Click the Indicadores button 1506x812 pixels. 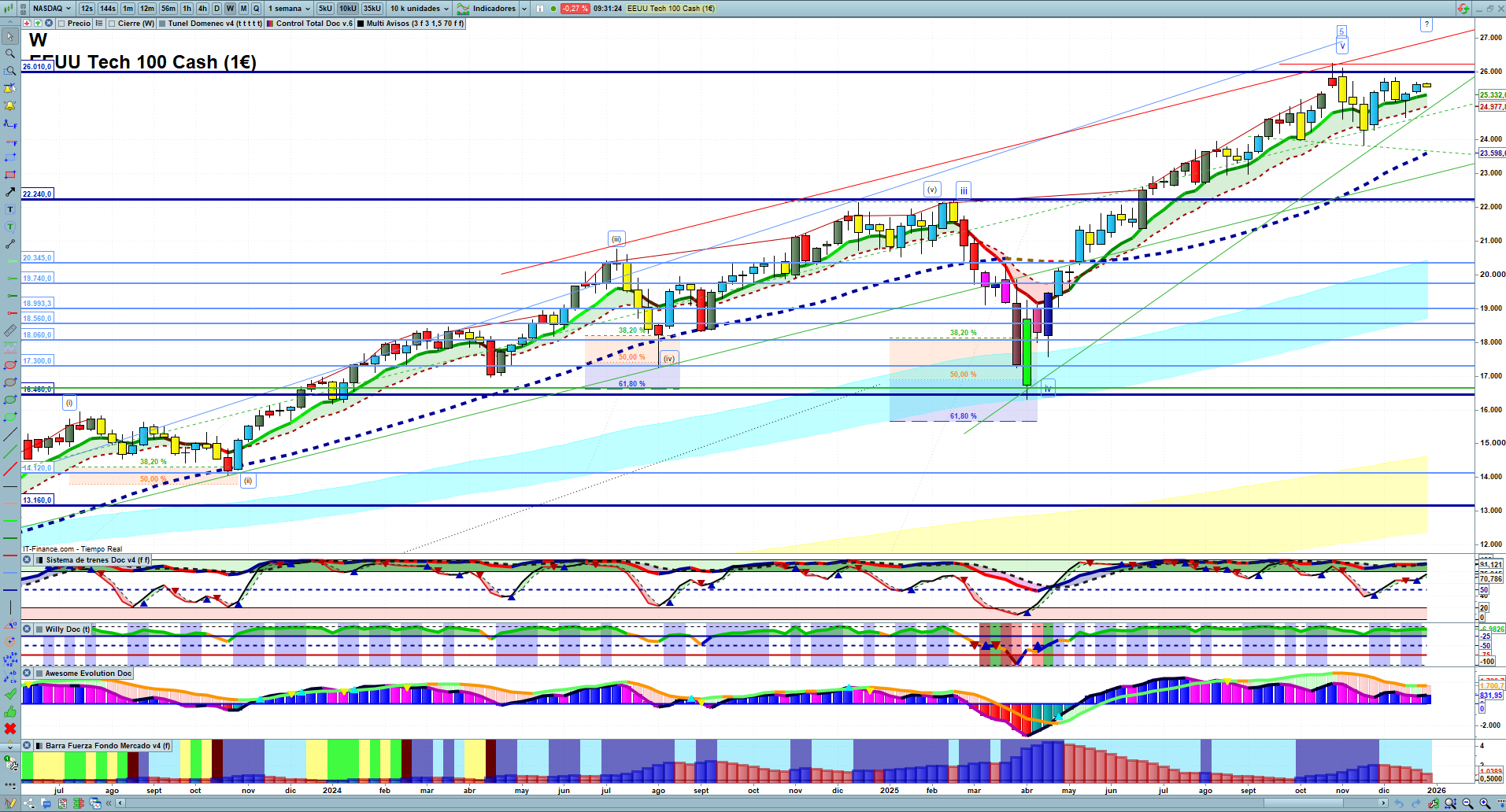487,9
